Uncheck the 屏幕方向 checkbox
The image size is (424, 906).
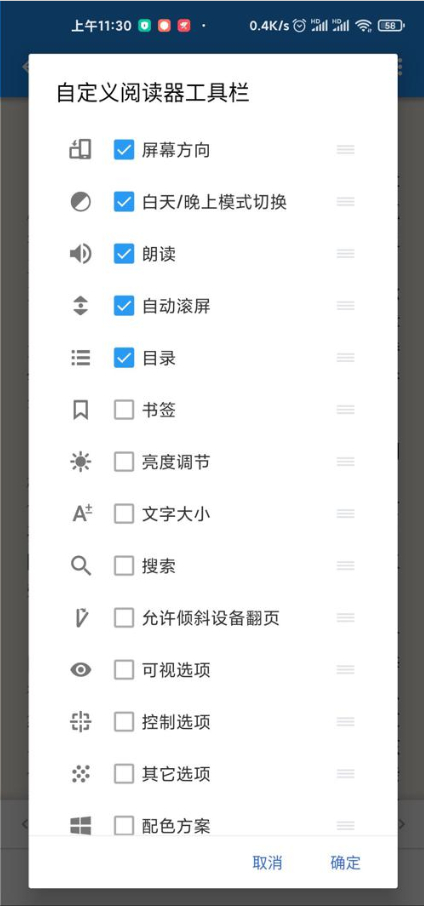point(124,150)
